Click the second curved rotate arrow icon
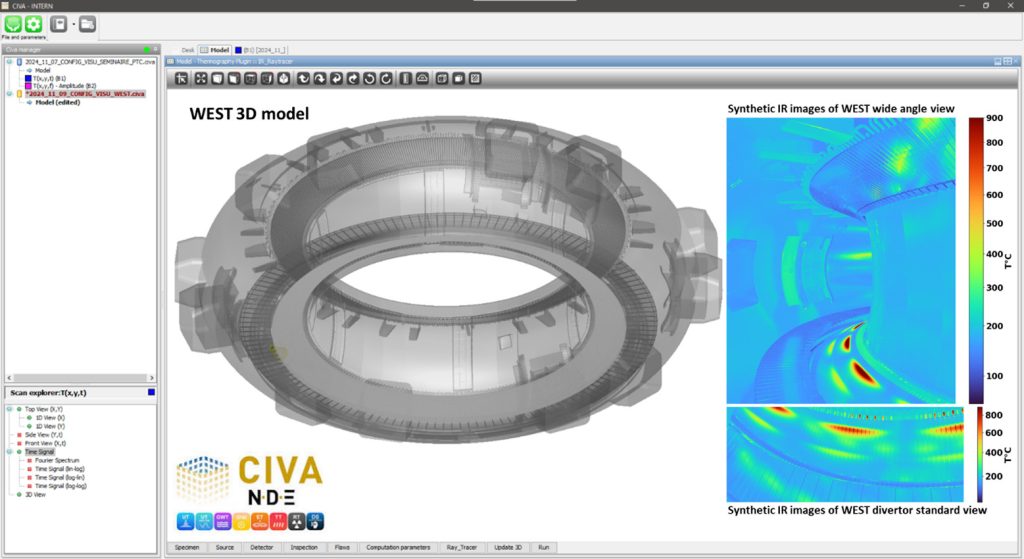Viewport: 1024px width, 559px height. coord(319,78)
